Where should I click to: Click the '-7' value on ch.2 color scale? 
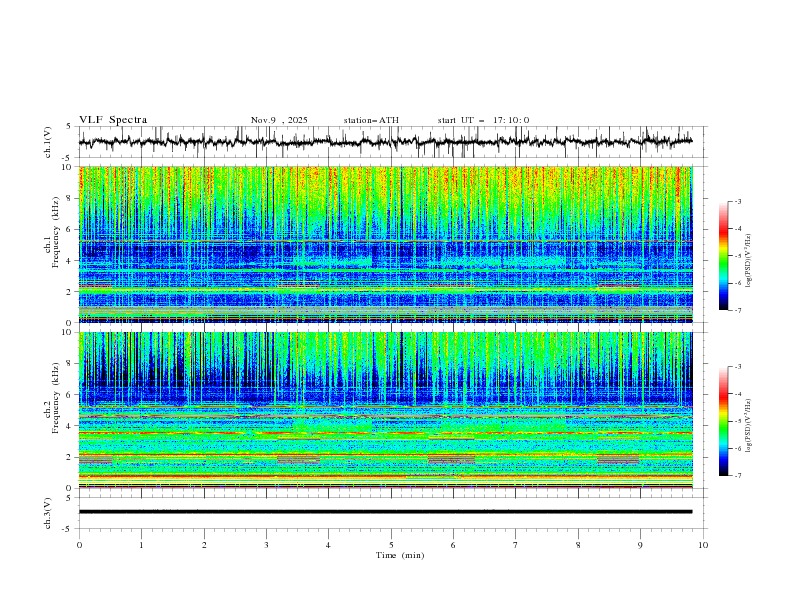737,476
